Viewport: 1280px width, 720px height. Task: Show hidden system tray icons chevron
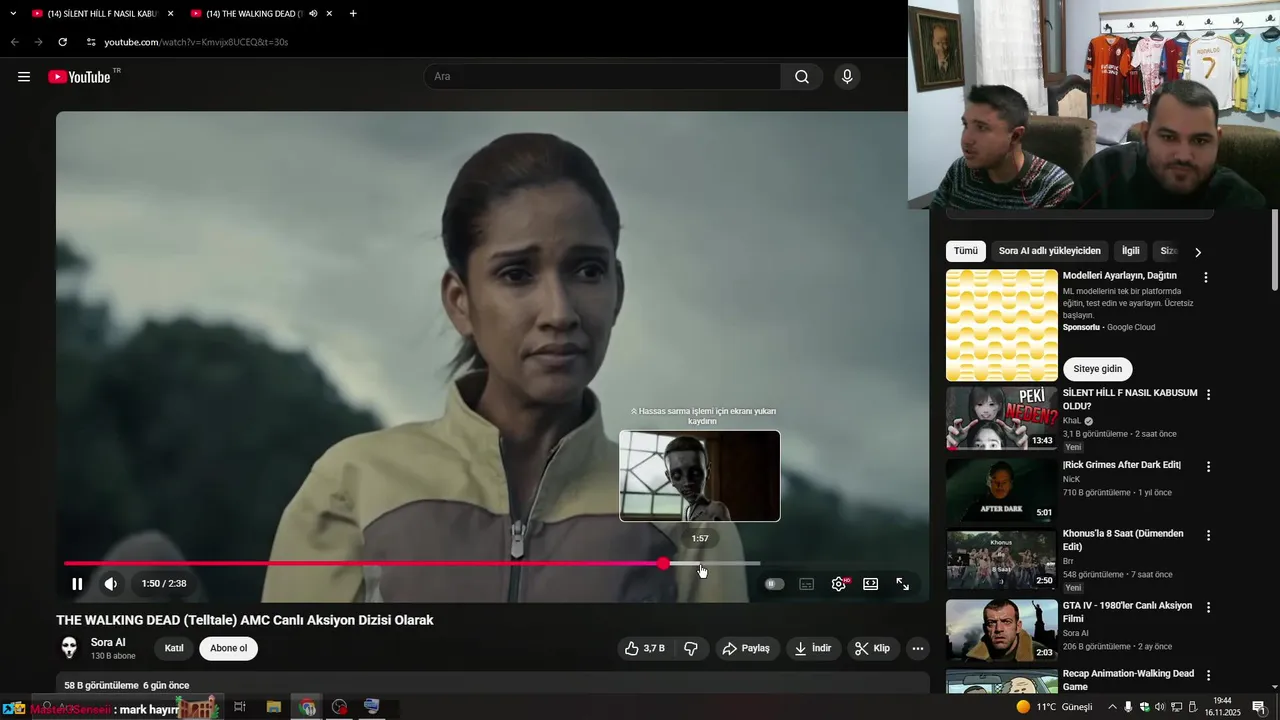pyautogui.click(x=1112, y=707)
